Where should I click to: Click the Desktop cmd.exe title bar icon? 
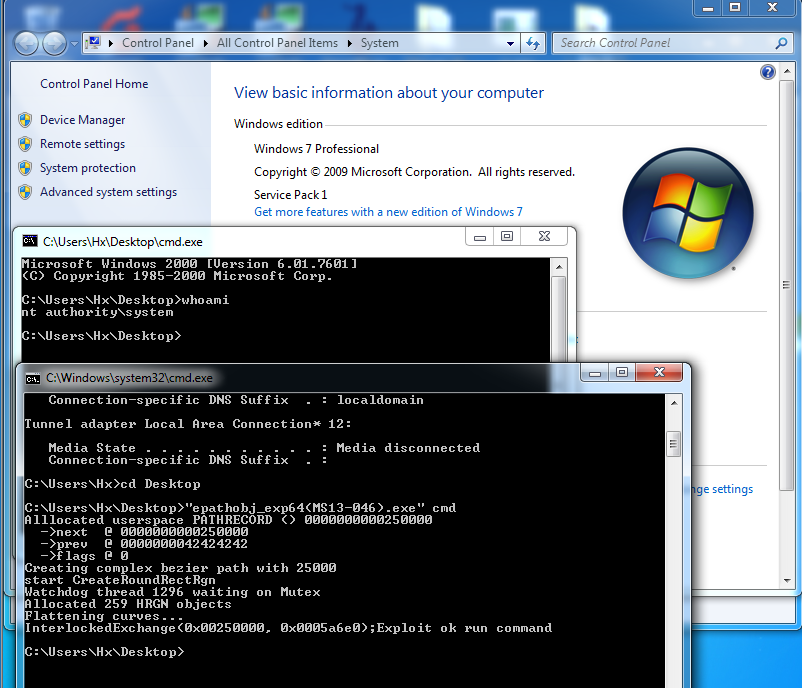31,241
